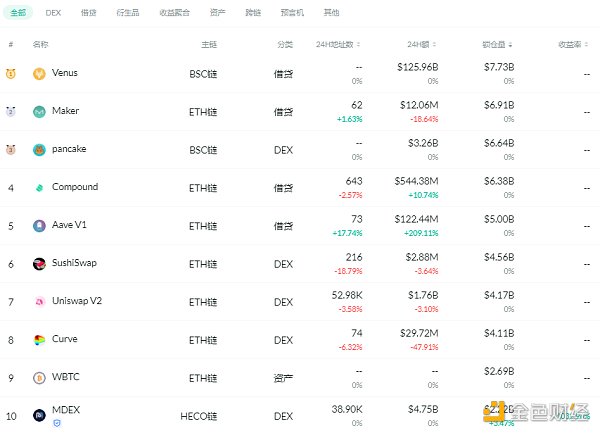This screenshot has height=433, width=600.
Task: Switch to the 资产 tab
Action: (217, 13)
